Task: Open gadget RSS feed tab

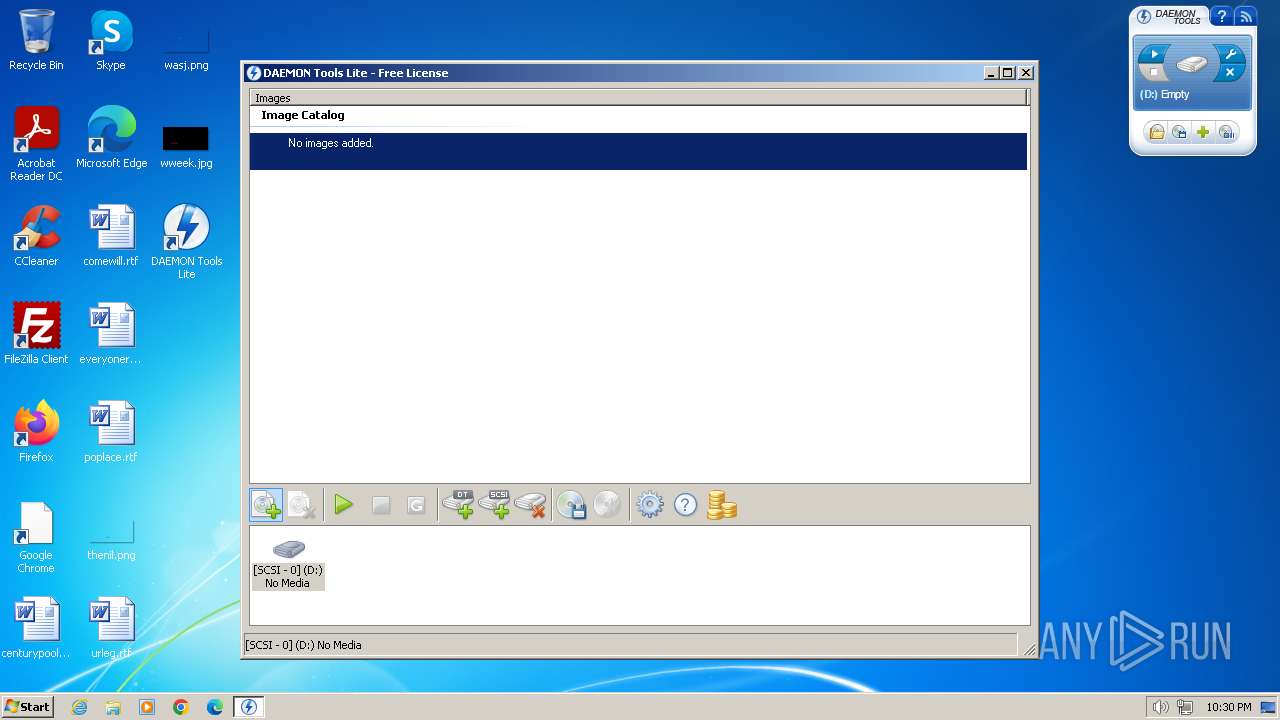Action: tap(1245, 16)
